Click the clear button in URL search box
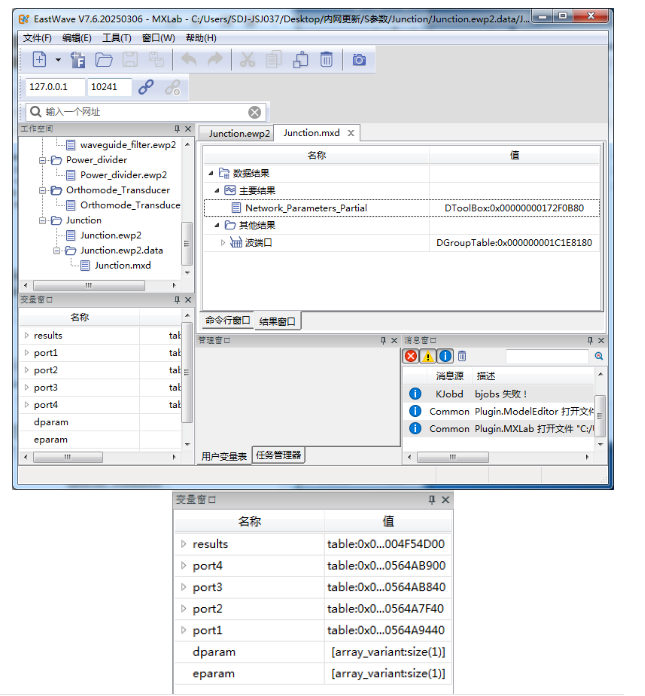Screen dimensions: 645x696 pyautogui.click(x=255, y=112)
